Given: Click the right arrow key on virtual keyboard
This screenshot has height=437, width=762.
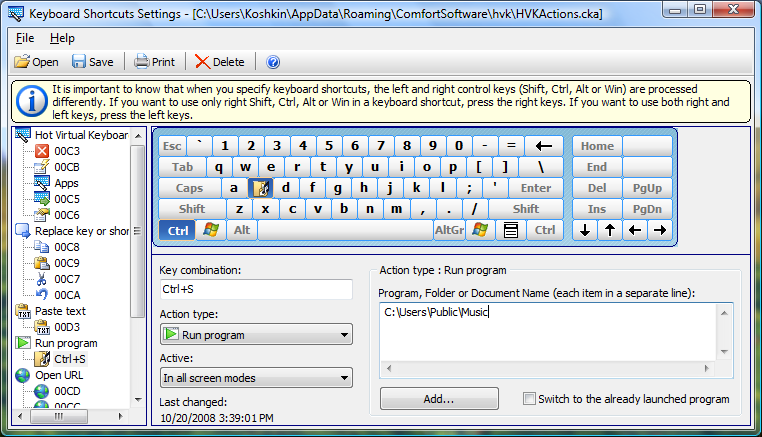Looking at the screenshot, I should click(660, 230).
